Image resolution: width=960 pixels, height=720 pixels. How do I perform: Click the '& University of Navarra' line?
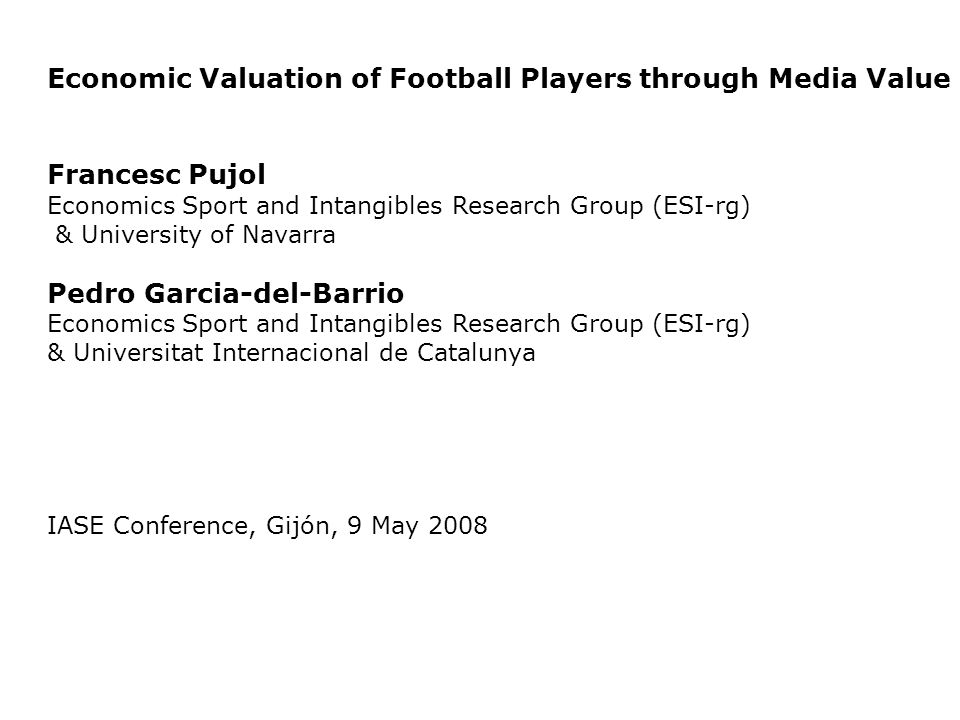click(195, 234)
